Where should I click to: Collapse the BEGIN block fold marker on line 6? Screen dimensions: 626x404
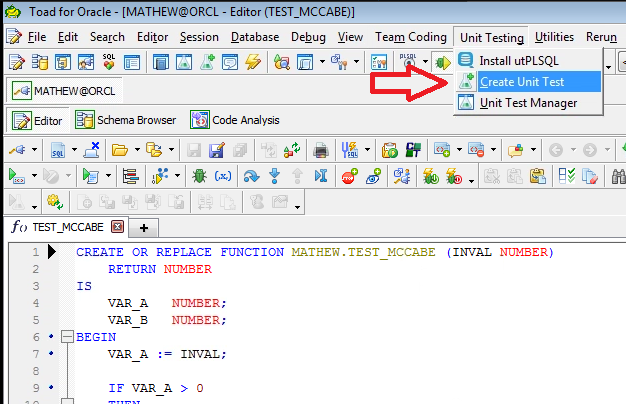(x=67, y=337)
